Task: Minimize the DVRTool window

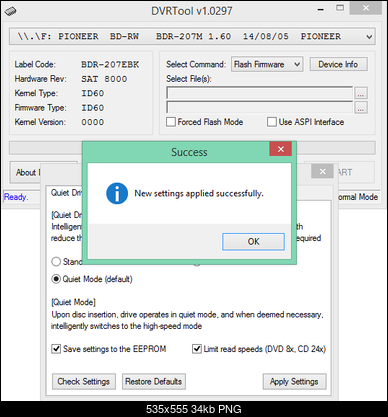Action: [x=321, y=10]
